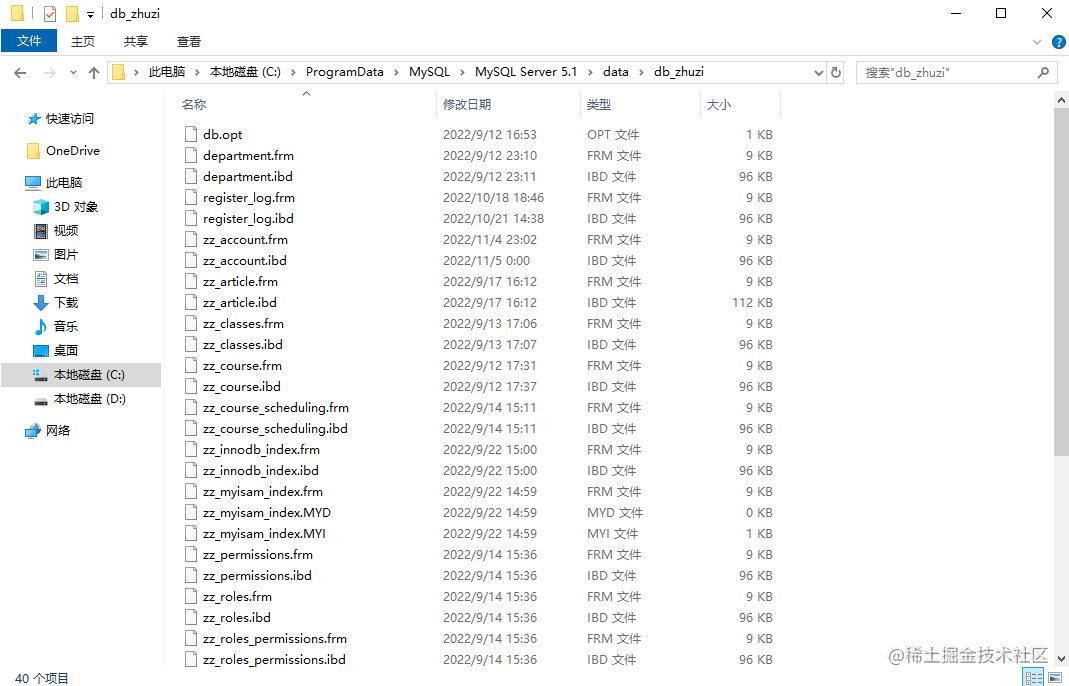Select 本地磁盘 (D:) in the sidebar
Image resolution: width=1069 pixels, height=686 pixels.
pos(89,399)
